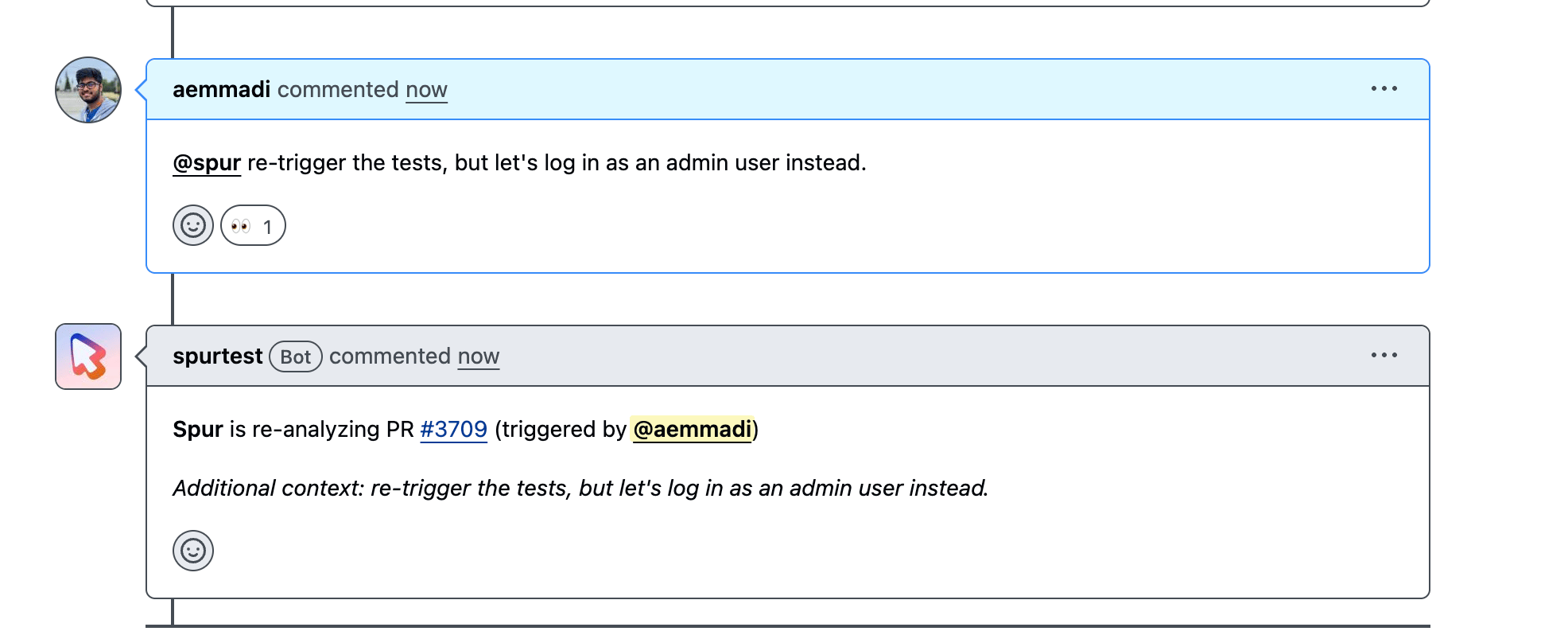Click the highlighted @aemmadi mention
Screen dimensions: 1568x635
(692, 429)
